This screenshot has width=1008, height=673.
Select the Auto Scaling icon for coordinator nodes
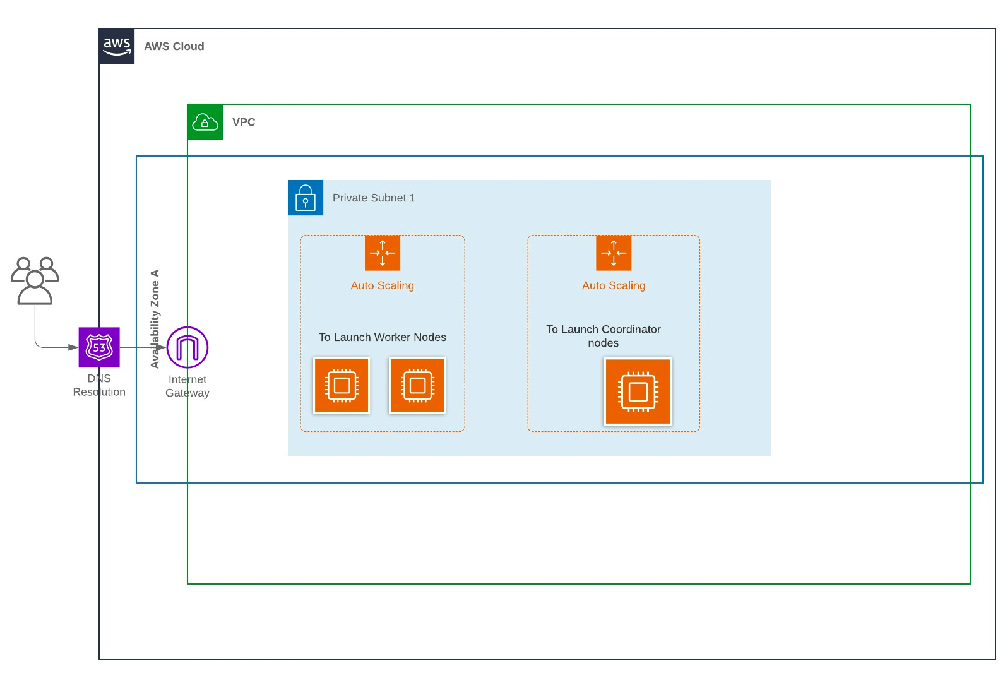click(613, 253)
